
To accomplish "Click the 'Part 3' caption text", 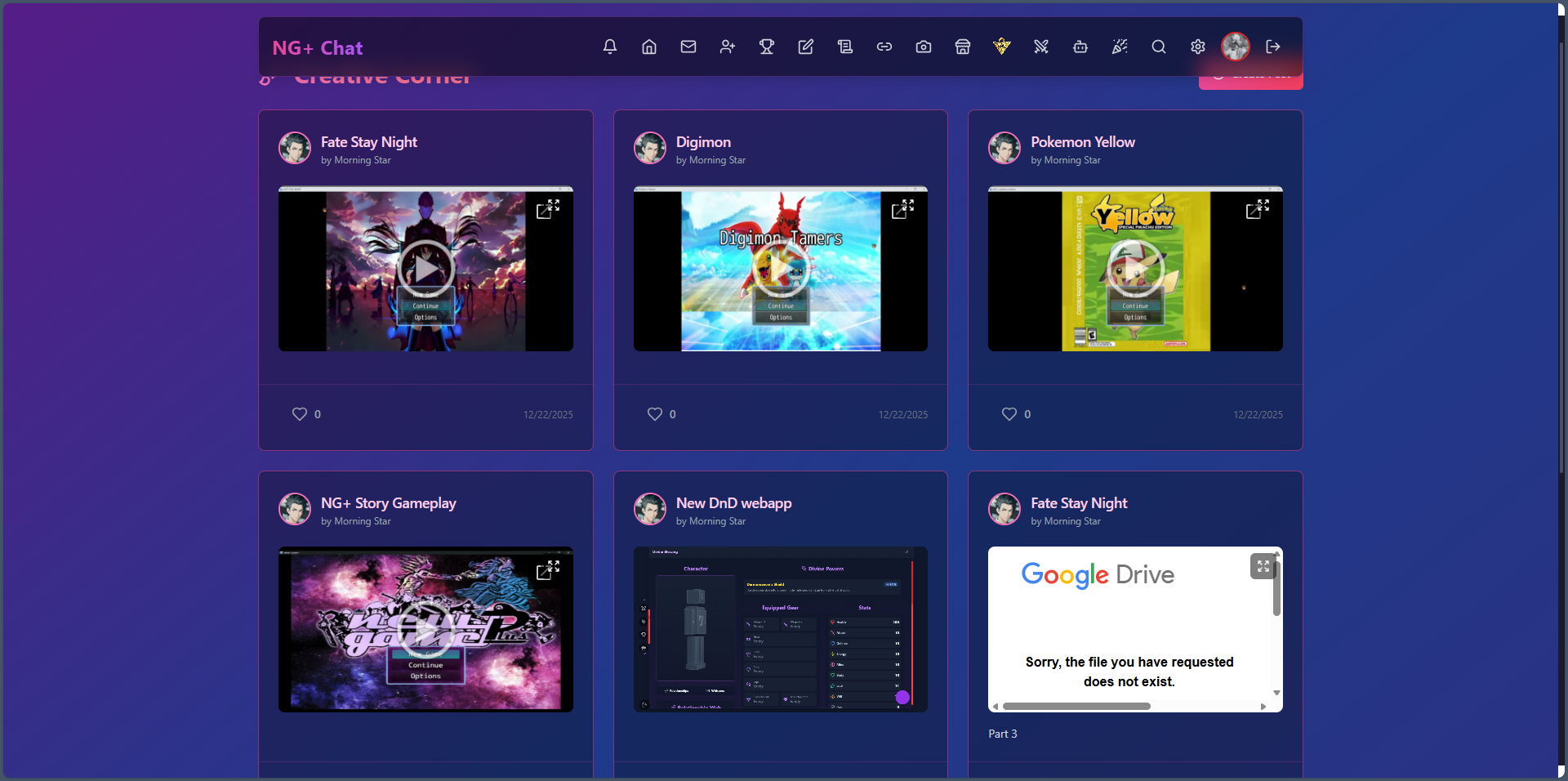I will (1003, 734).
